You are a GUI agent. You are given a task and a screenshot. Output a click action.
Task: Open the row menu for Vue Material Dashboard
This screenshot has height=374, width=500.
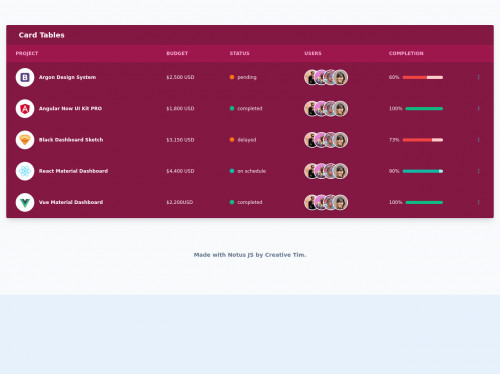pyautogui.click(x=478, y=202)
